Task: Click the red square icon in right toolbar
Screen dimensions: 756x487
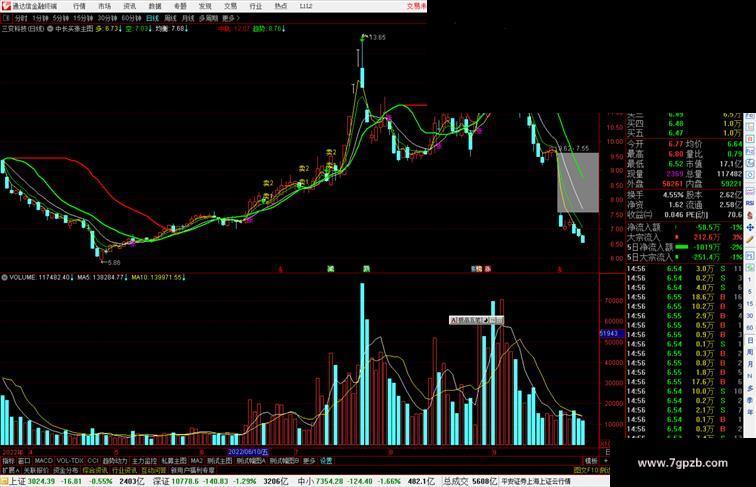Action: pyautogui.click(x=750, y=139)
